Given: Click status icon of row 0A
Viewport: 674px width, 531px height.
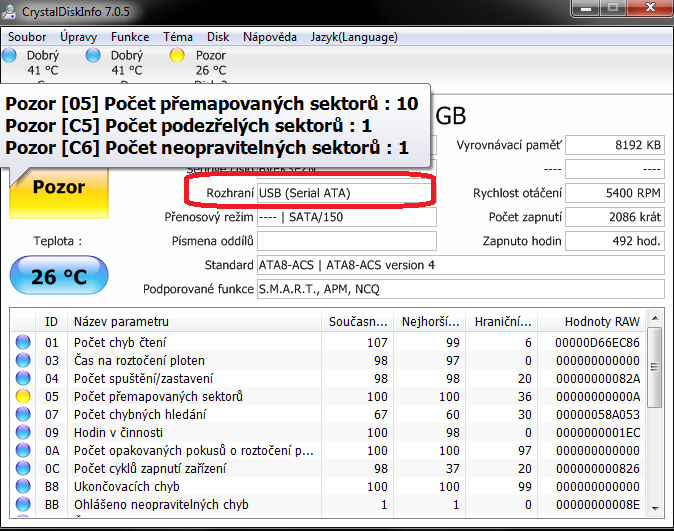Looking at the screenshot, I should point(23,451).
